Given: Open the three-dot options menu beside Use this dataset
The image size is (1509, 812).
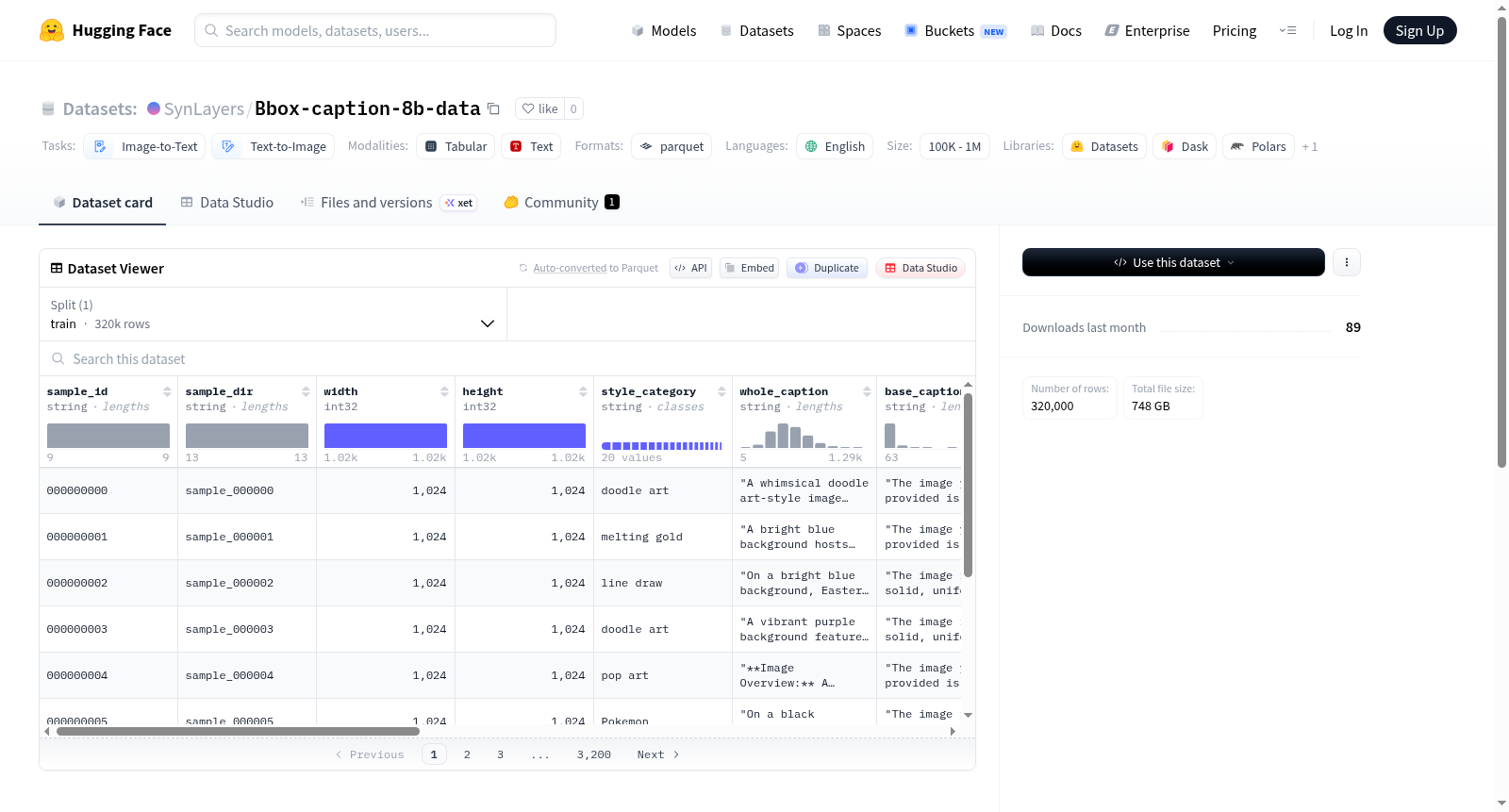Looking at the screenshot, I should tap(1347, 262).
